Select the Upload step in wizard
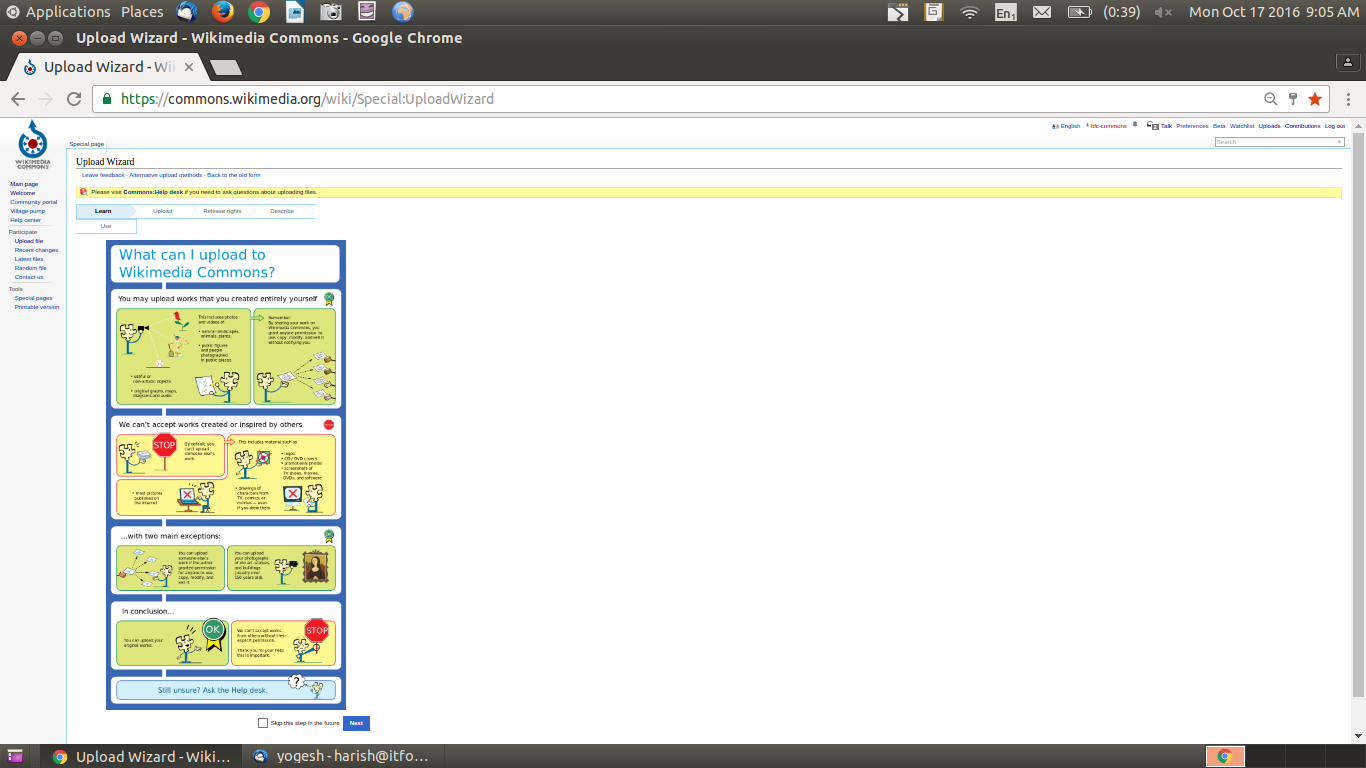This screenshot has width=1366, height=768. 163,211
